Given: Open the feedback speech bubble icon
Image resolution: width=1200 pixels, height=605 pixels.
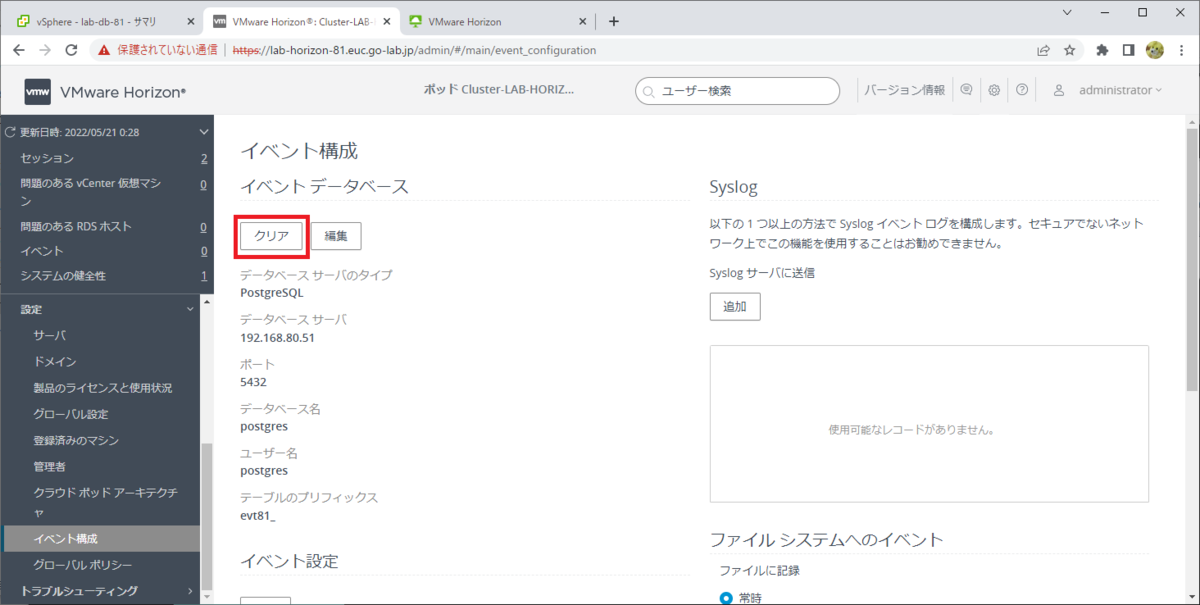Looking at the screenshot, I should pyautogui.click(x=966, y=89).
